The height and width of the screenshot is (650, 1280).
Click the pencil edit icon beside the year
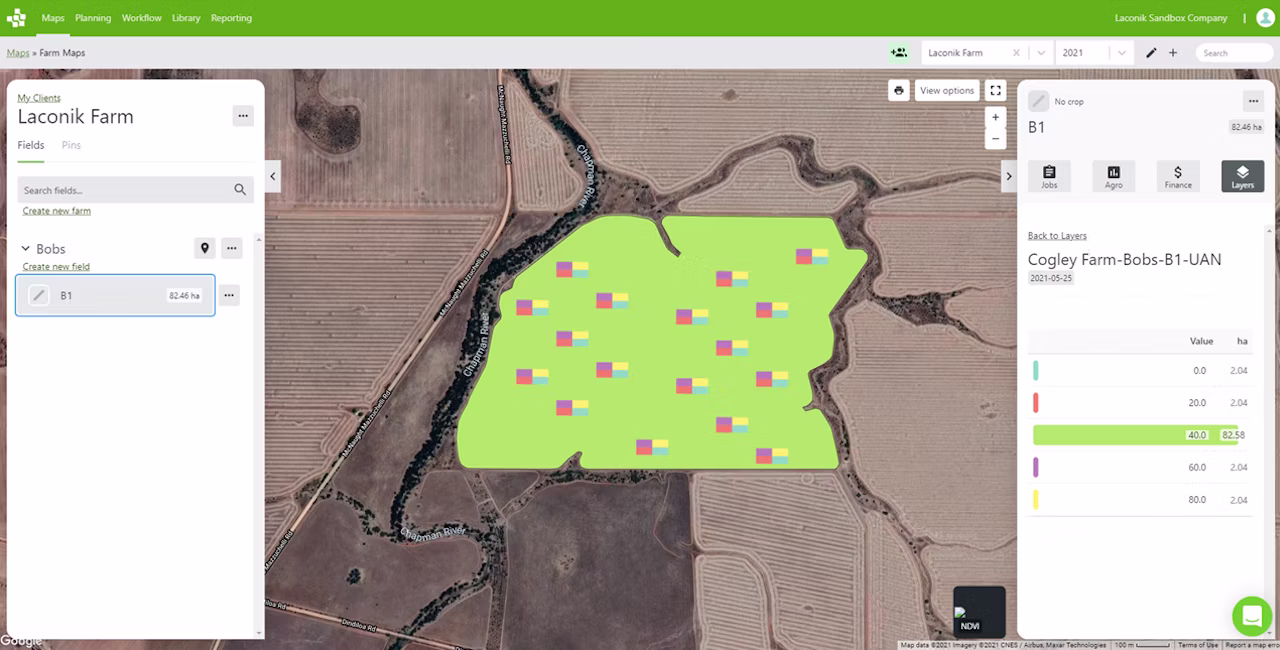click(1151, 53)
